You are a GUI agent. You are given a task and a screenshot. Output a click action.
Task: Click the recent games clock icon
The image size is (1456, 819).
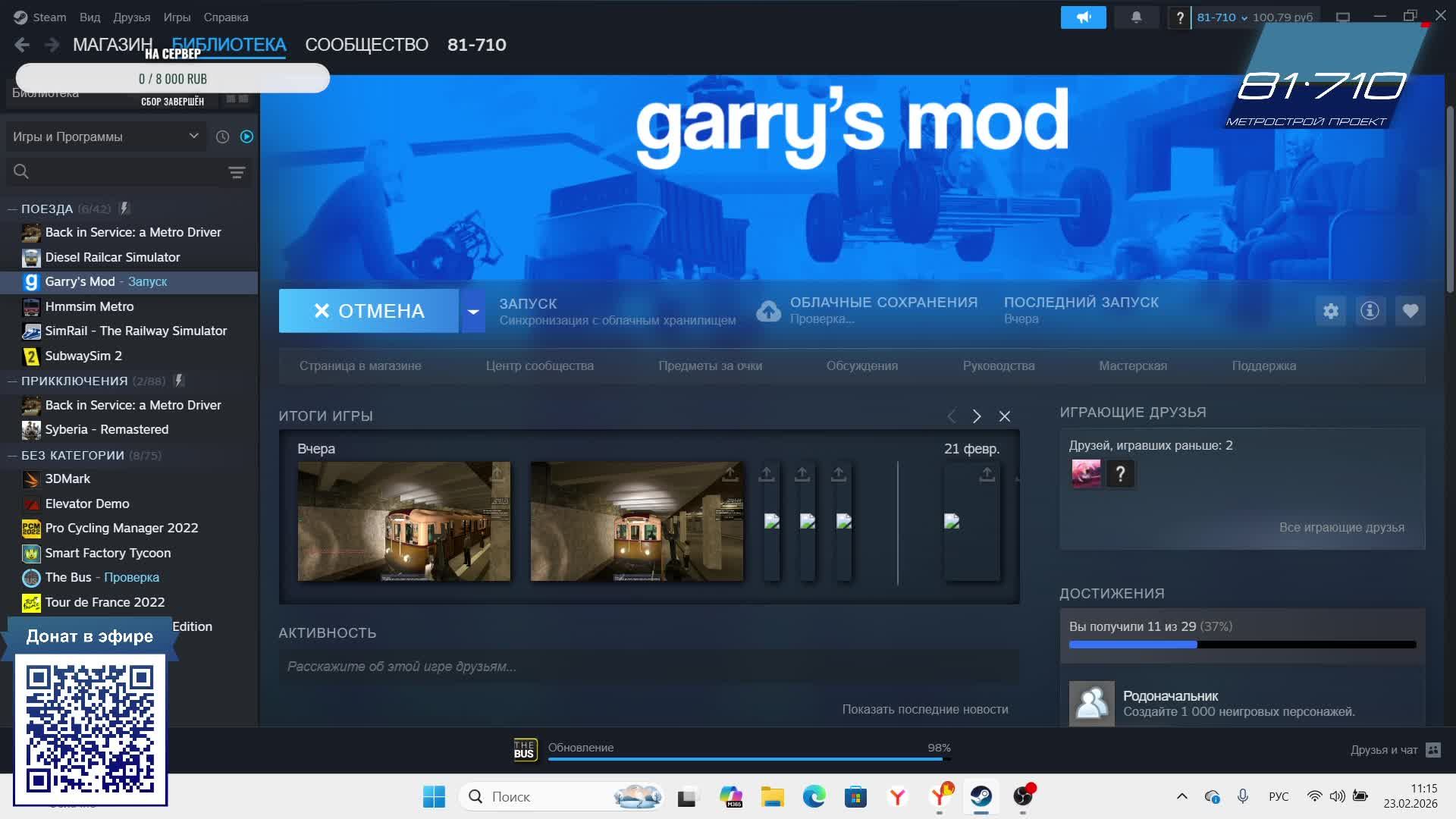click(222, 136)
